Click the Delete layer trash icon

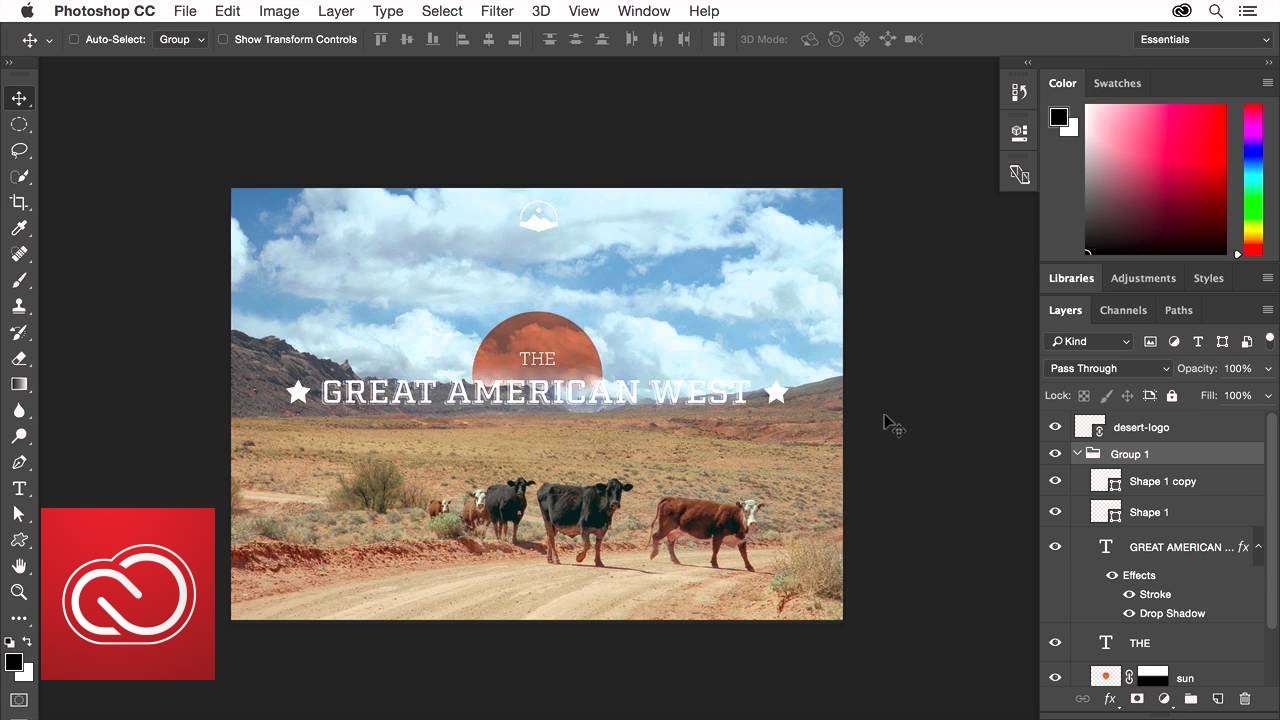point(1245,699)
